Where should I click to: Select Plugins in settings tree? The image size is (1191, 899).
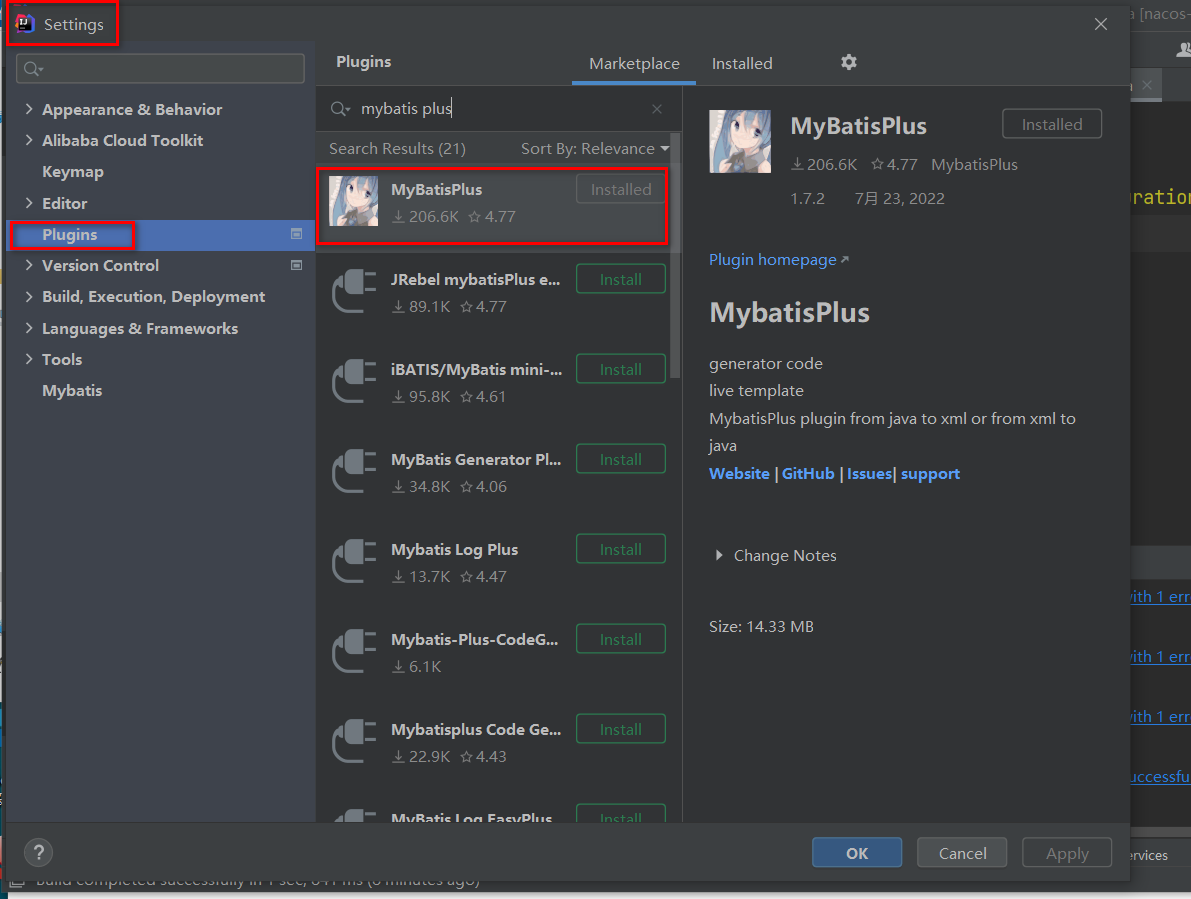click(x=160, y=235)
